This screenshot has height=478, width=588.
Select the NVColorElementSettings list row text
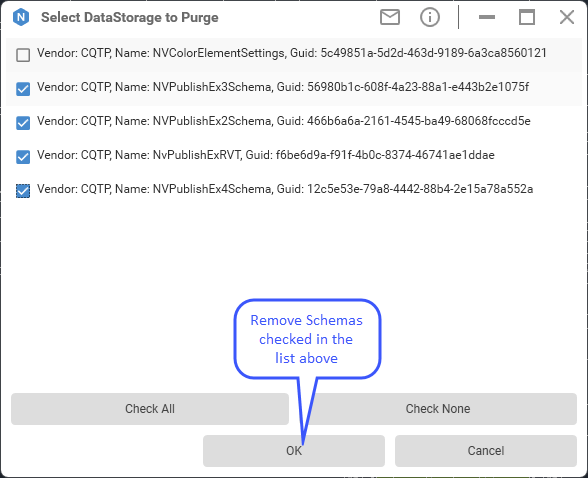pyautogui.click(x=292, y=53)
